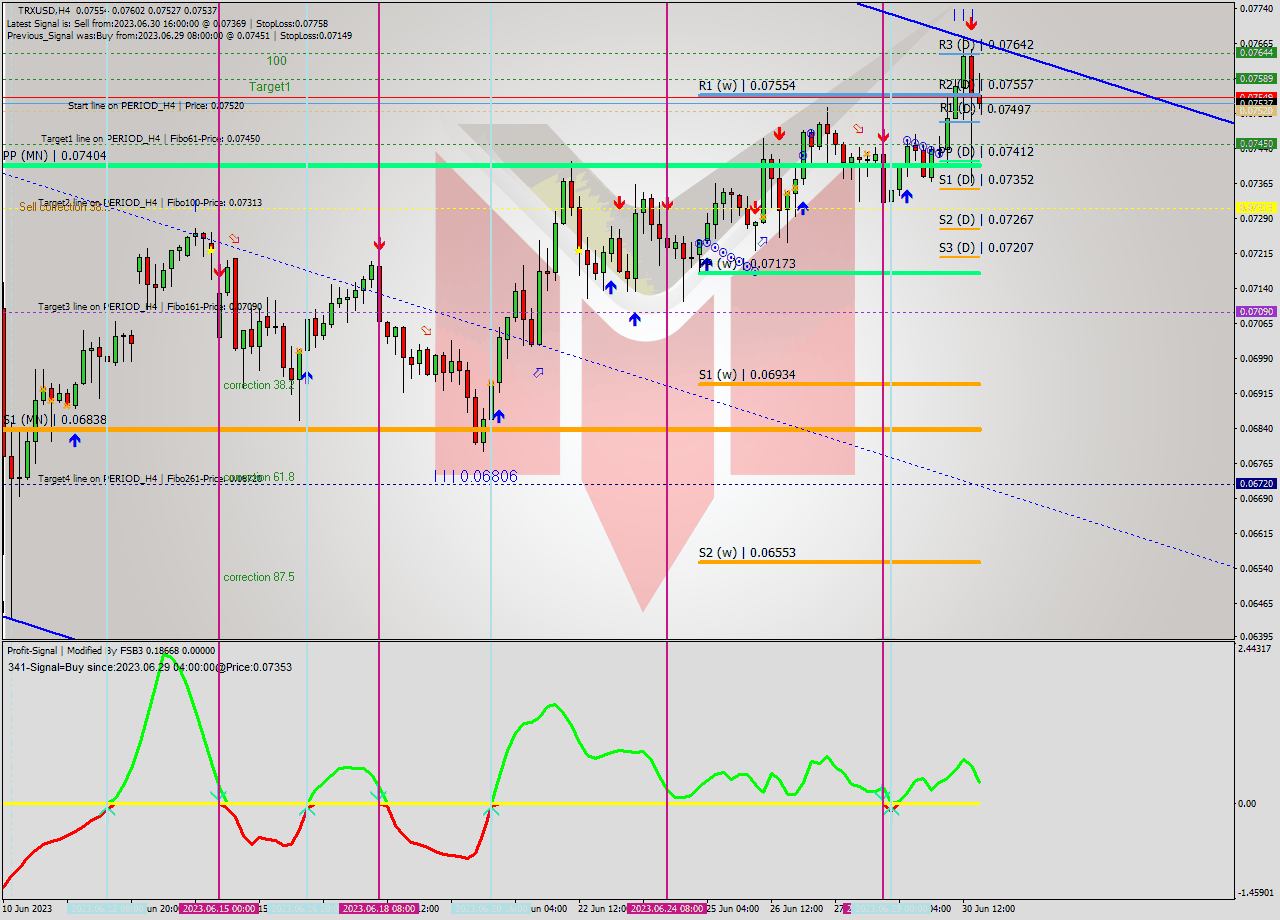This screenshot has width=1280, height=920.
Task: Click the green 0.07589 price axis tag
Action: [x=1257, y=78]
